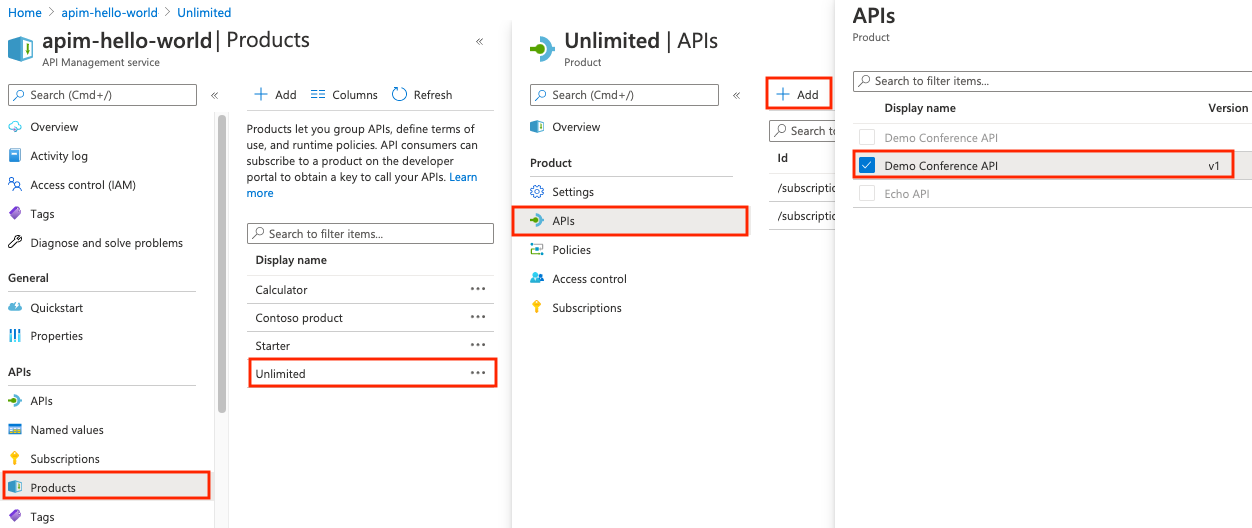Click the Add button in Unlimited APIs
This screenshot has width=1252, height=528.
pos(798,95)
